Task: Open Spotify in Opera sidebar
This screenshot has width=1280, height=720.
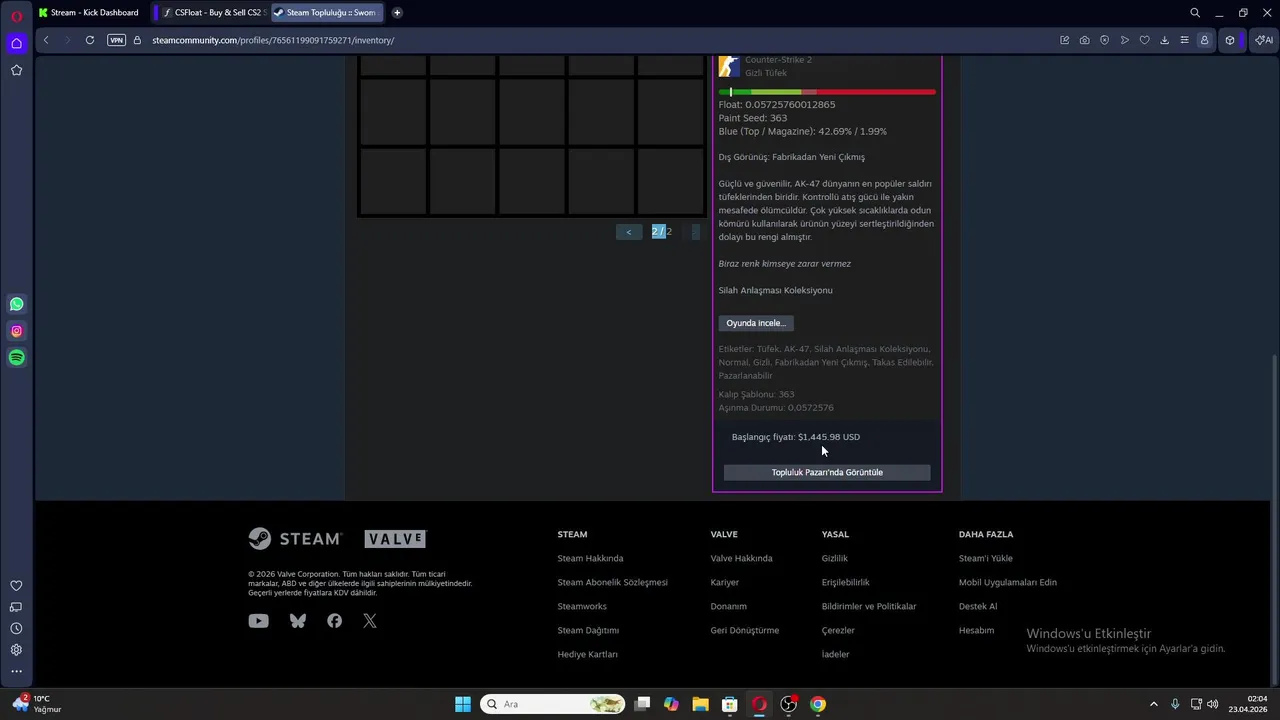Action: point(16,358)
